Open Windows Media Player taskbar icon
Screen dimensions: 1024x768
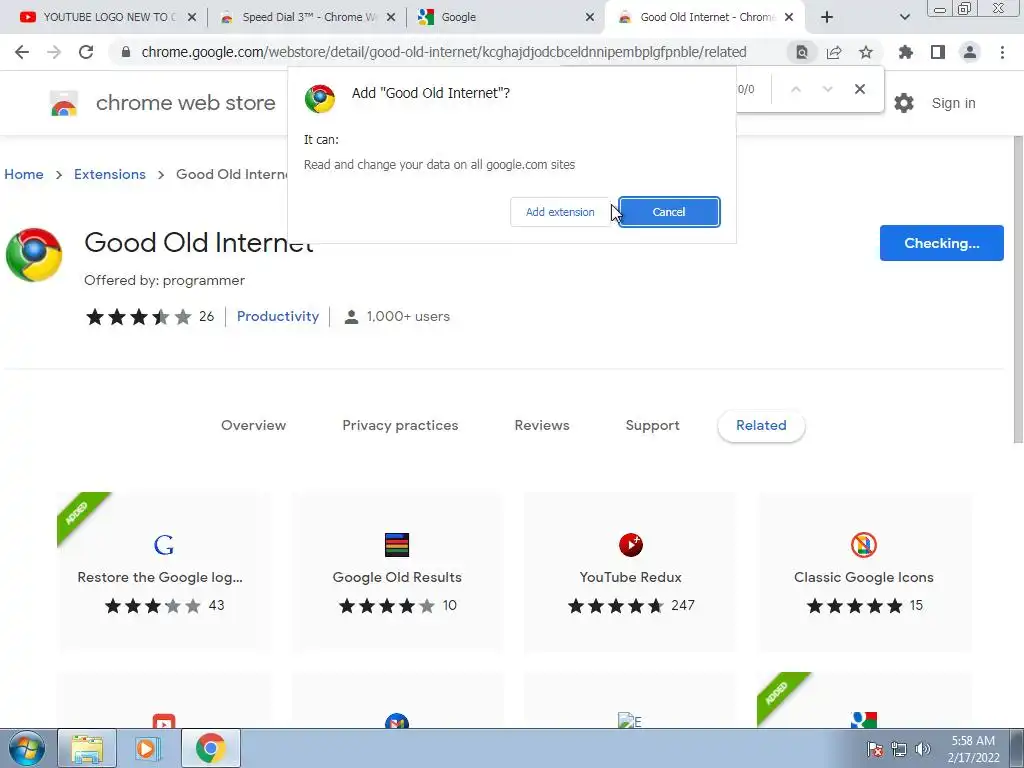coord(148,748)
